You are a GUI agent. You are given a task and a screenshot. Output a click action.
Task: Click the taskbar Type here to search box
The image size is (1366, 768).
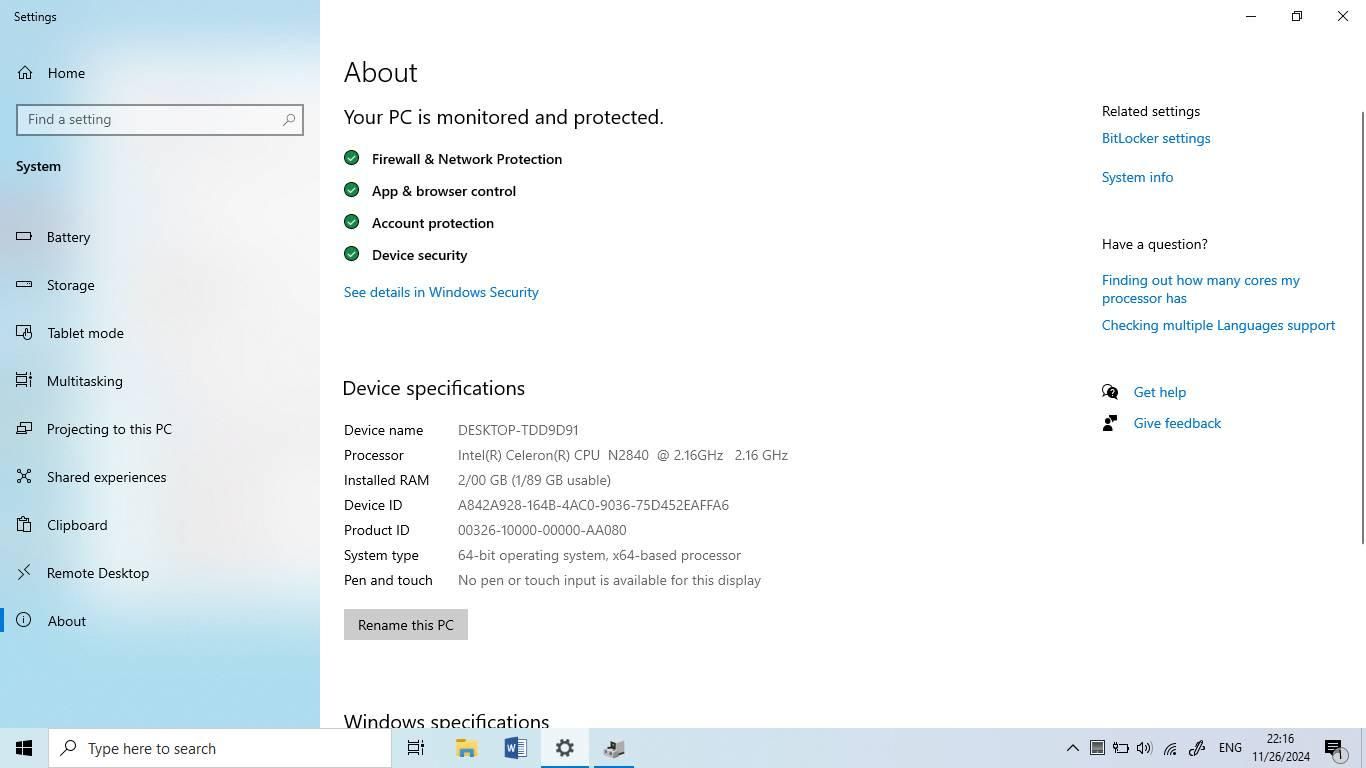pos(220,748)
